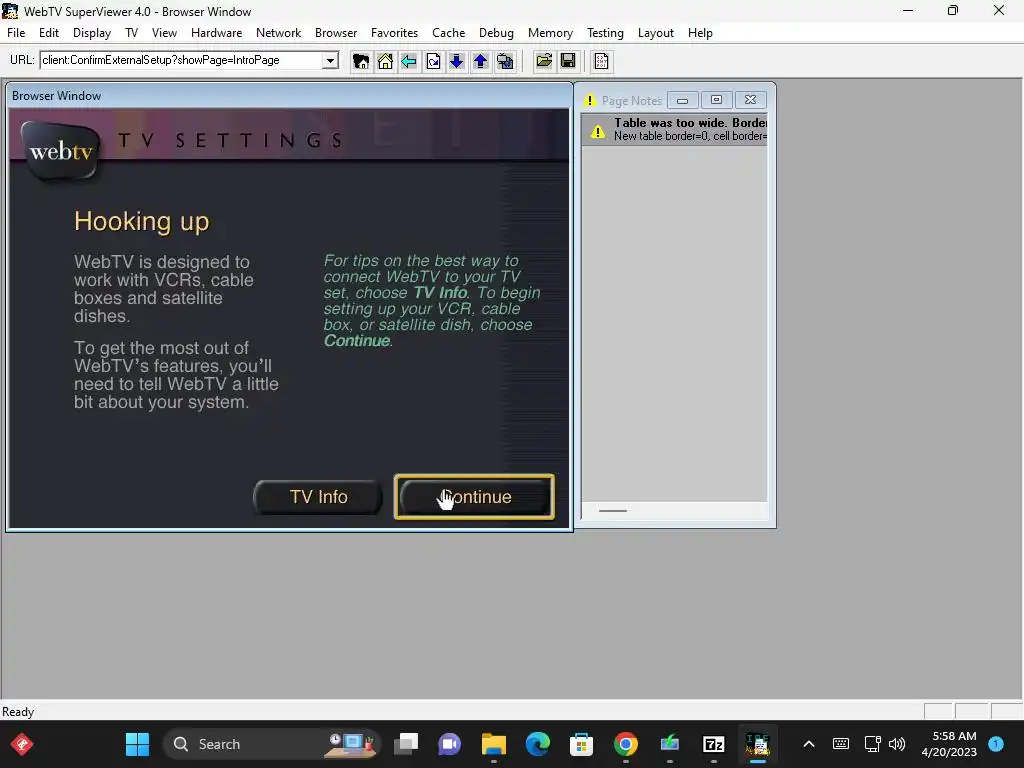Screen dimensions: 1024x768
Task: Click the document page toolbar icon
Action: click(601, 61)
